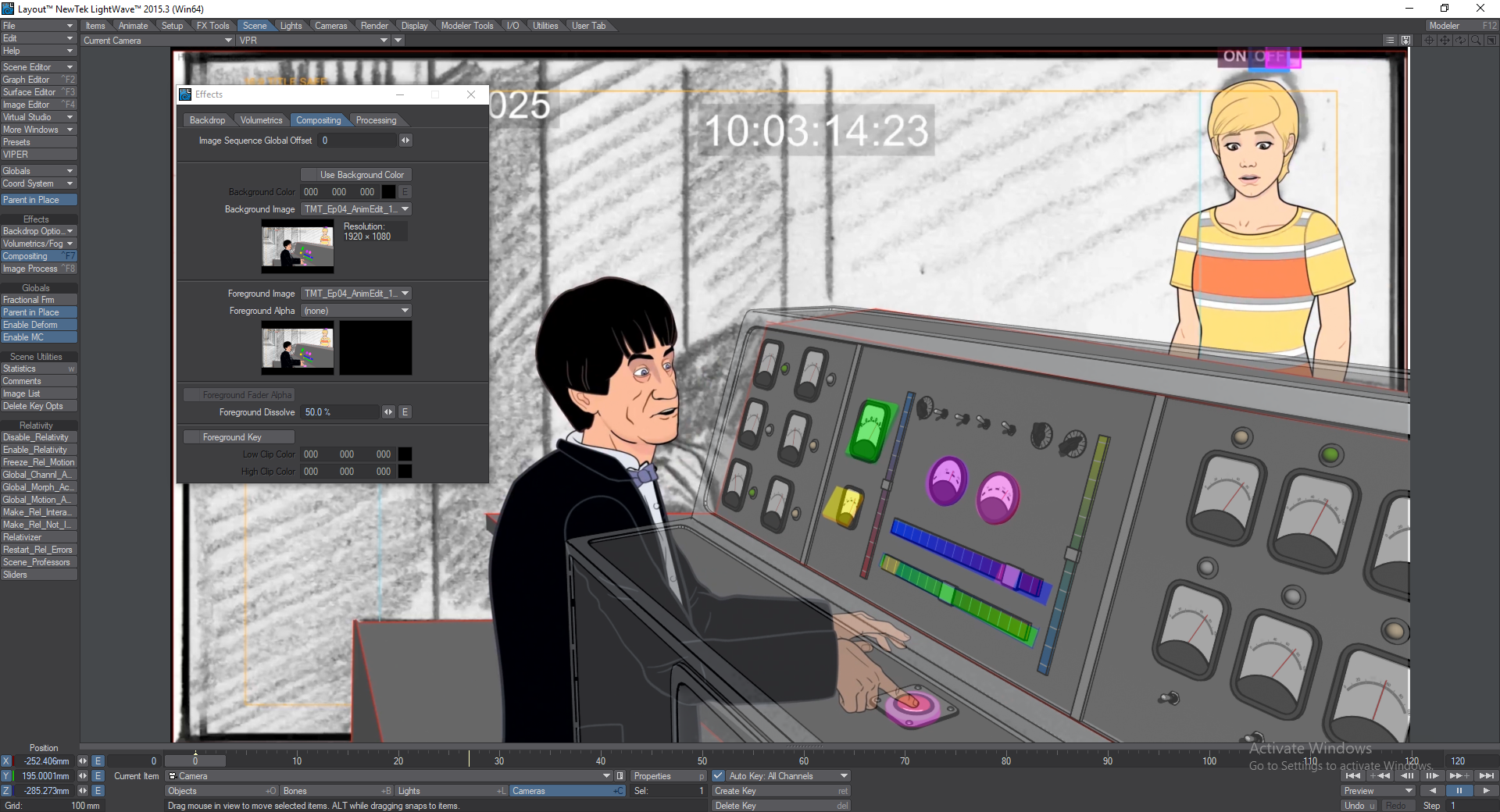Image resolution: width=1500 pixels, height=812 pixels.
Task: Click extra dropdown arrow beside VPR
Action: 398,41
